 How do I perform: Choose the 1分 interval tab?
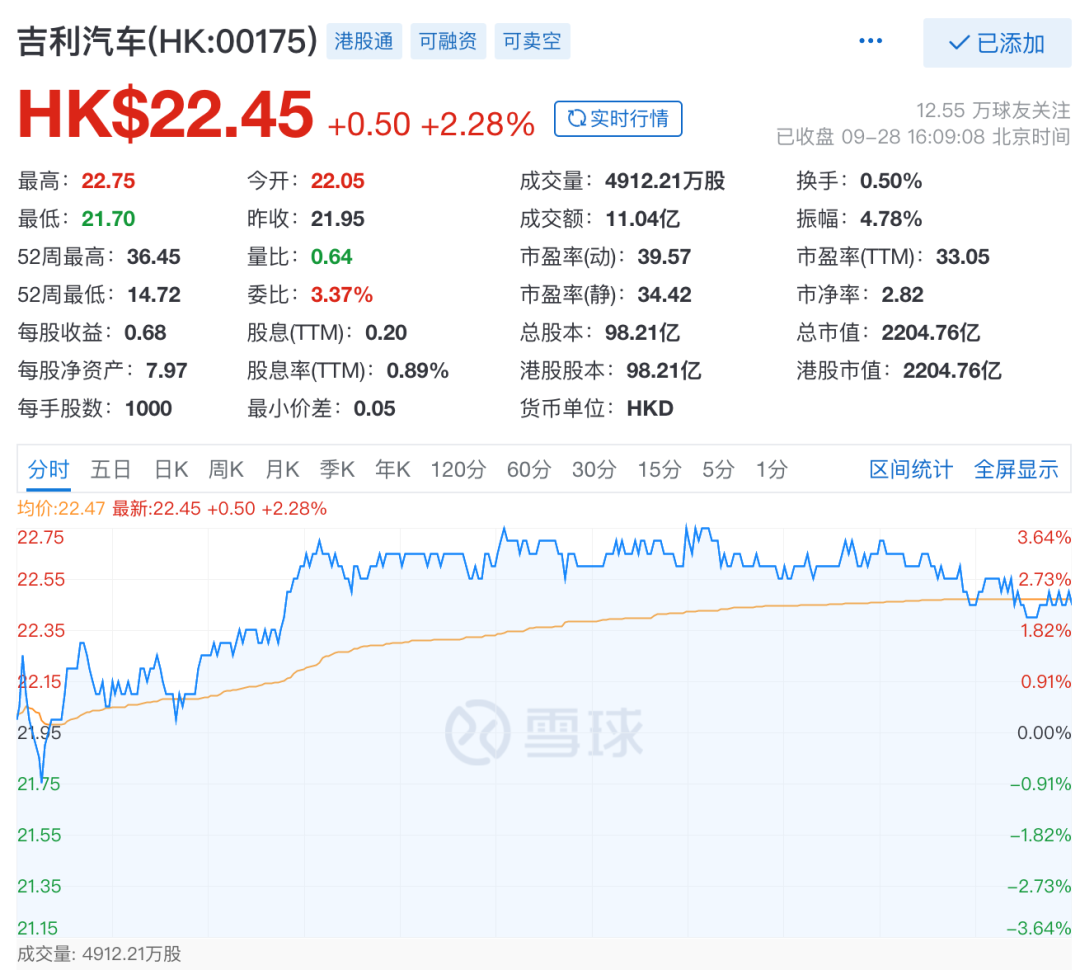tap(771, 469)
